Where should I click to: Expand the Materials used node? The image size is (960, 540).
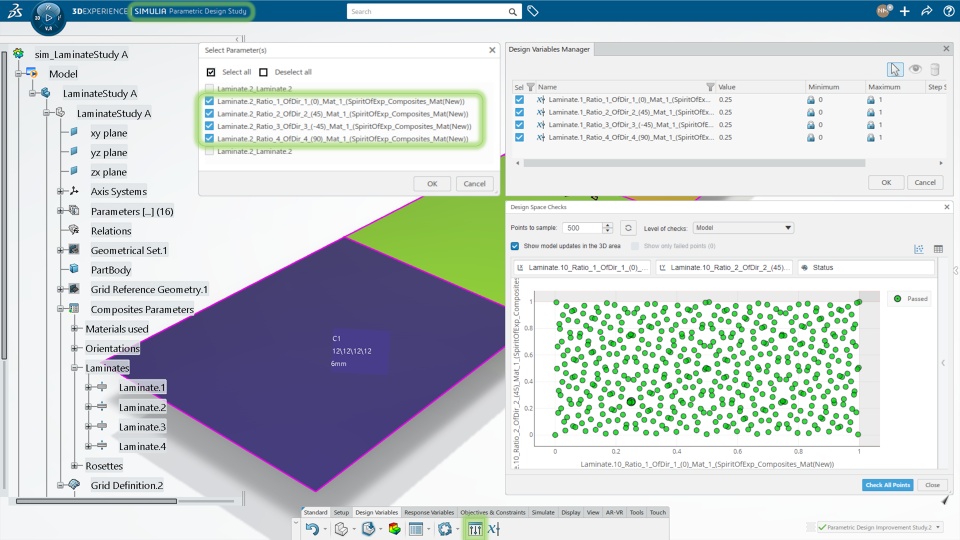click(74, 329)
